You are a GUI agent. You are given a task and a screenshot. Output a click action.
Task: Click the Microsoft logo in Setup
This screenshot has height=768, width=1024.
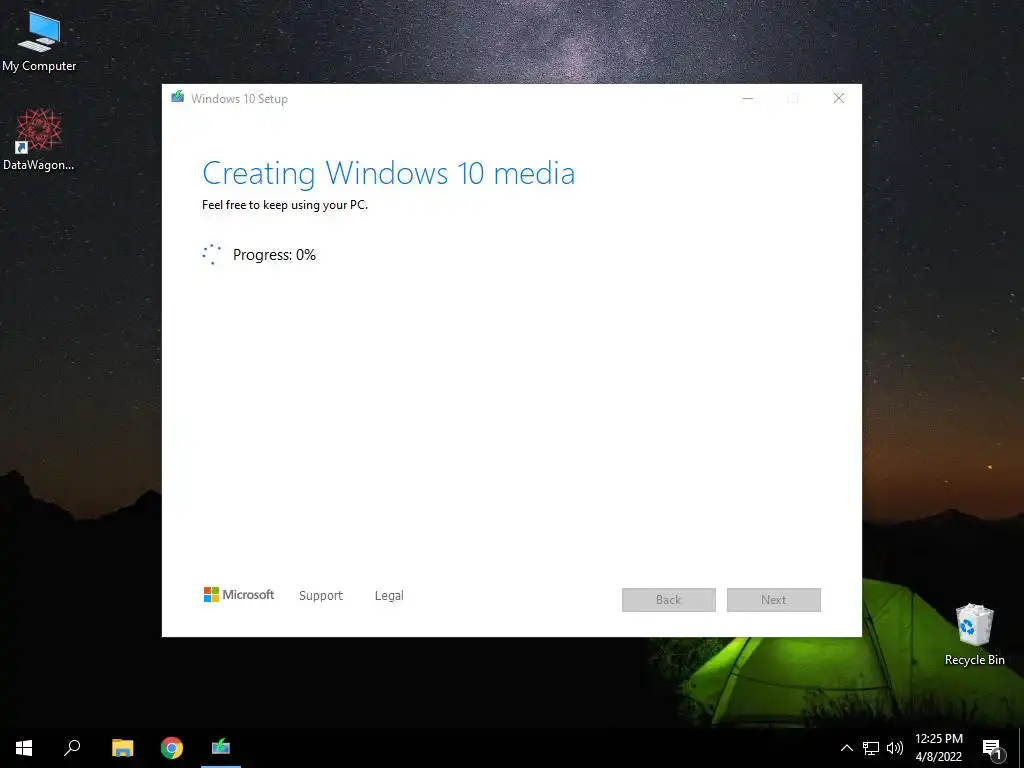238,594
